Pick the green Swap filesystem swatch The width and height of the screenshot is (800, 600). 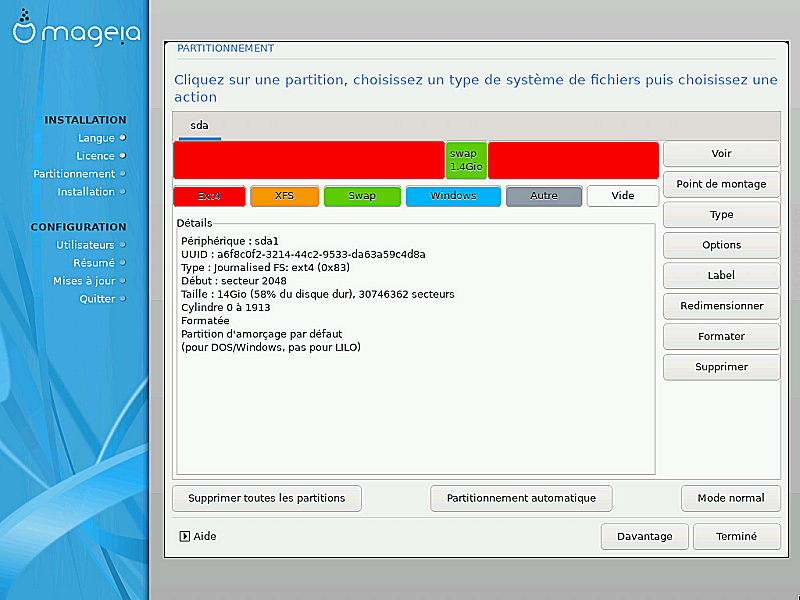[362, 196]
